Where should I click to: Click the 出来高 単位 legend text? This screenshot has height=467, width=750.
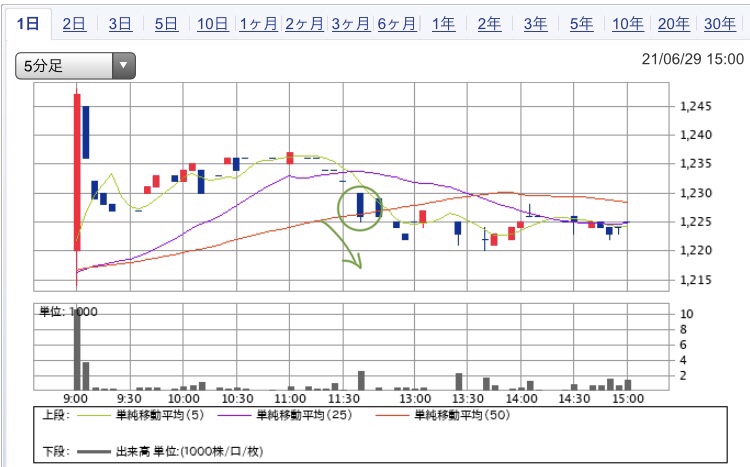tap(189, 451)
